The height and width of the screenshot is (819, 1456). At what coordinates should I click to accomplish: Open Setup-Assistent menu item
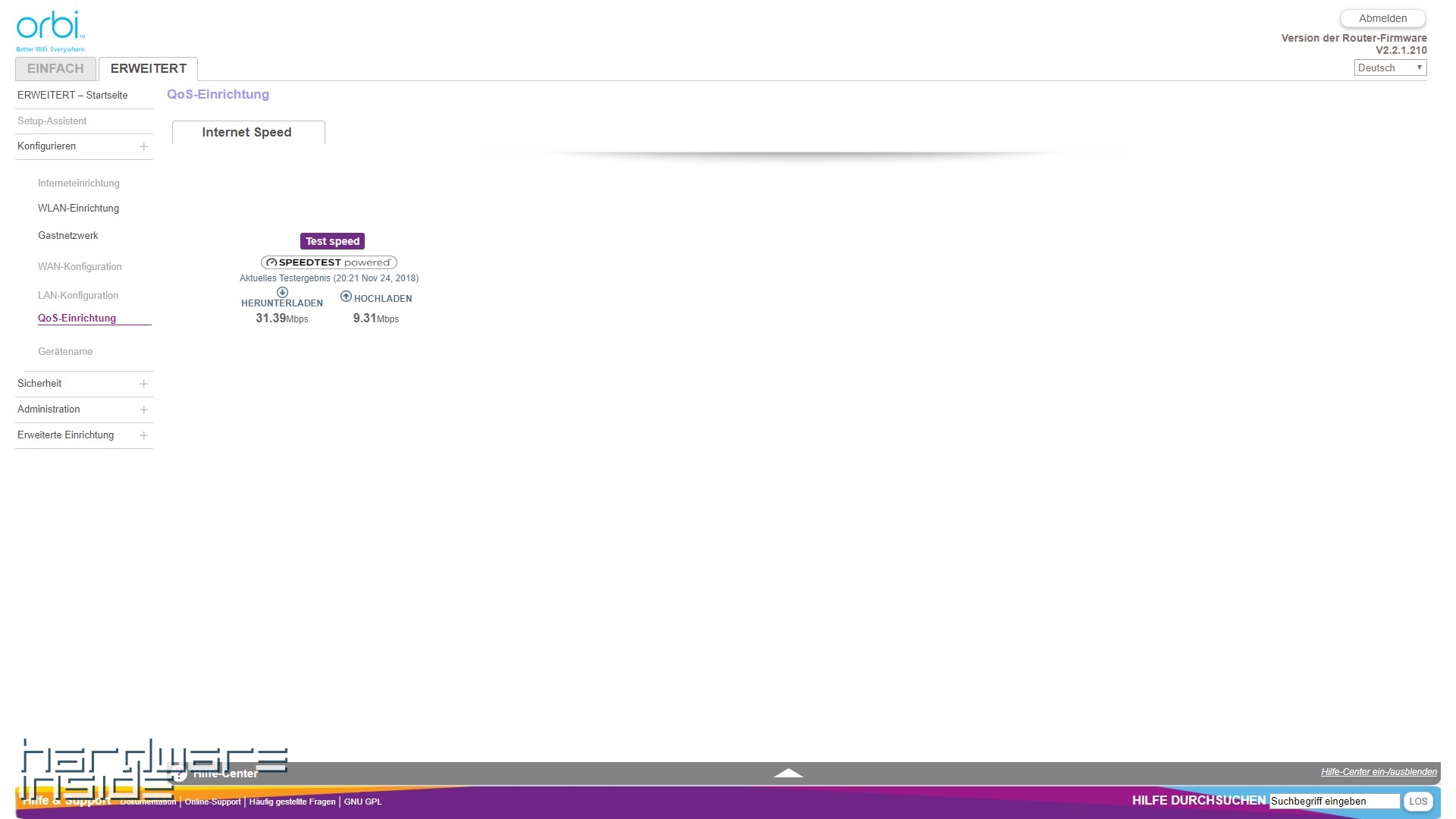point(52,121)
